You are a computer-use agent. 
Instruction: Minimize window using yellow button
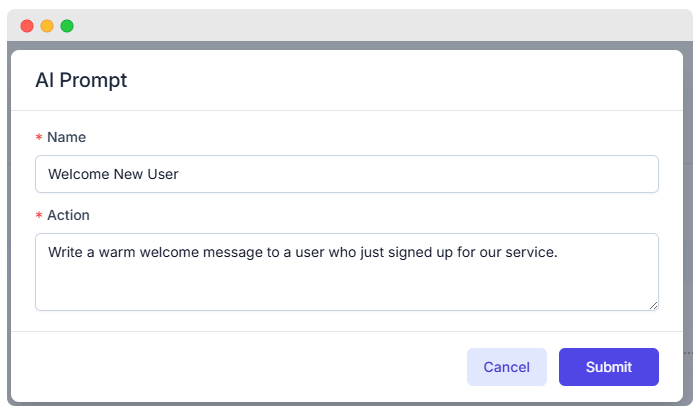pyautogui.click(x=47, y=26)
